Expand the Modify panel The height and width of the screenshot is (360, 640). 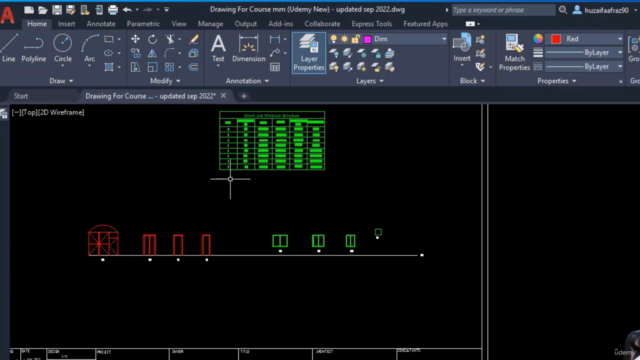165,81
